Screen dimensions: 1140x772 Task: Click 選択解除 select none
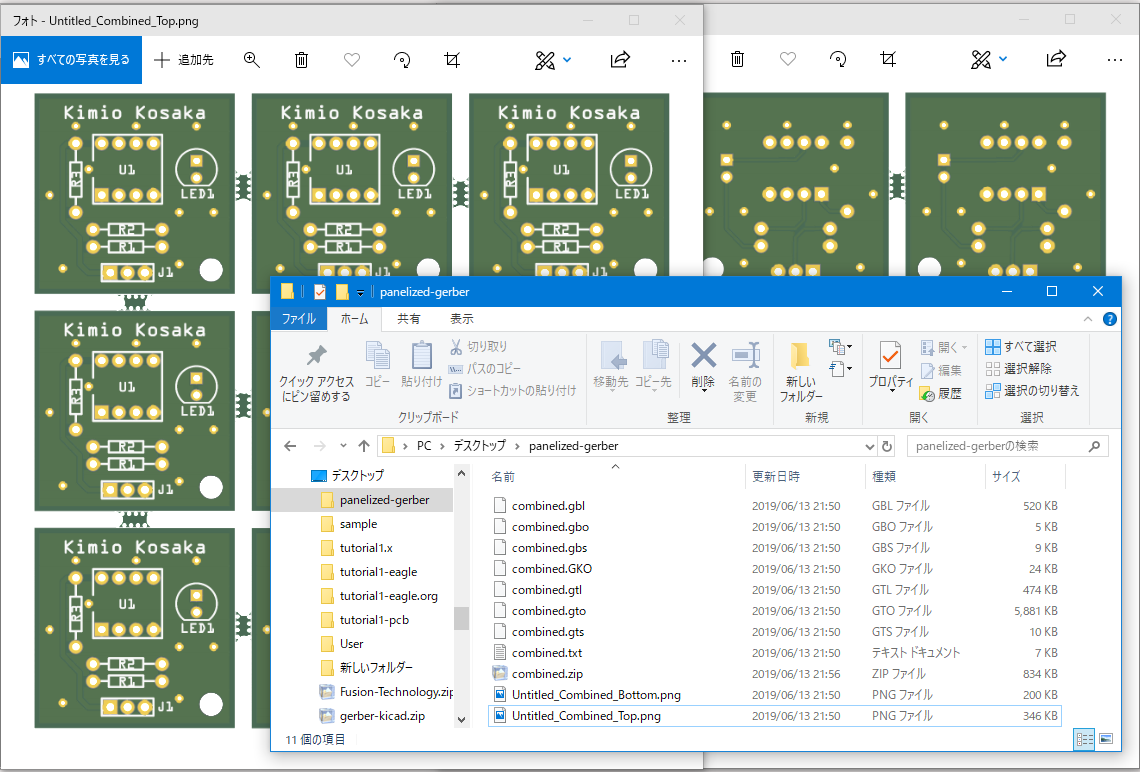click(x=1019, y=369)
